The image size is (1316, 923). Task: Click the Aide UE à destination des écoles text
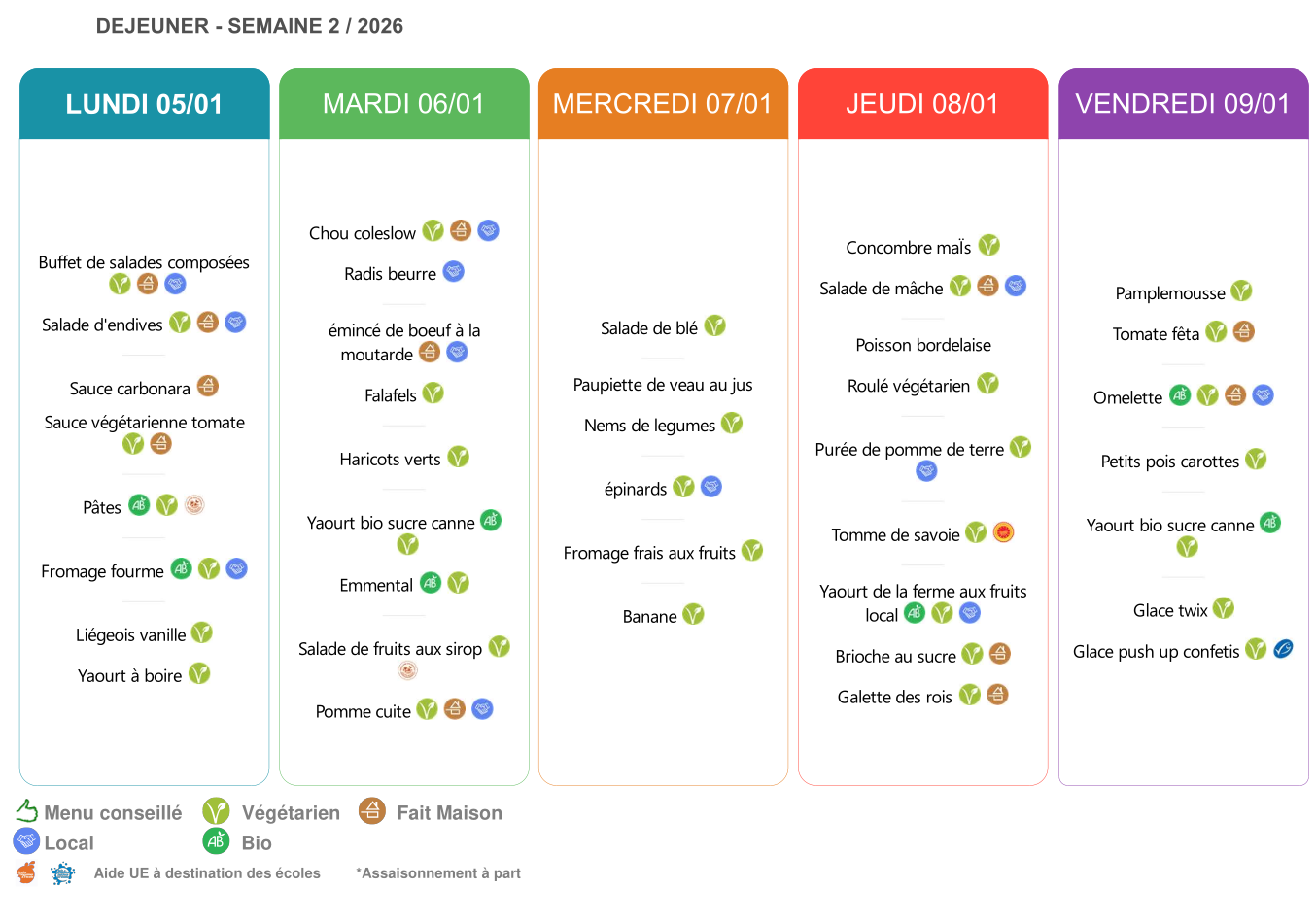pyautogui.click(x=207, y=873)
